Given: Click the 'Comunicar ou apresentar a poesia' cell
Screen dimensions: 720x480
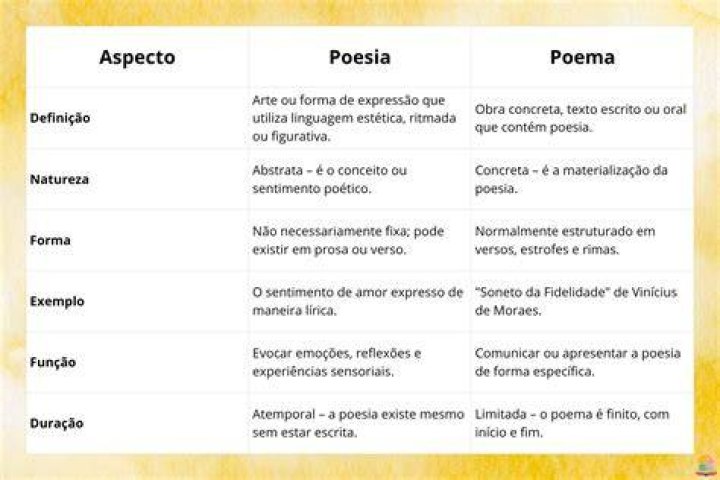Looking at the screenshot, I should click(x=578, y=362).
